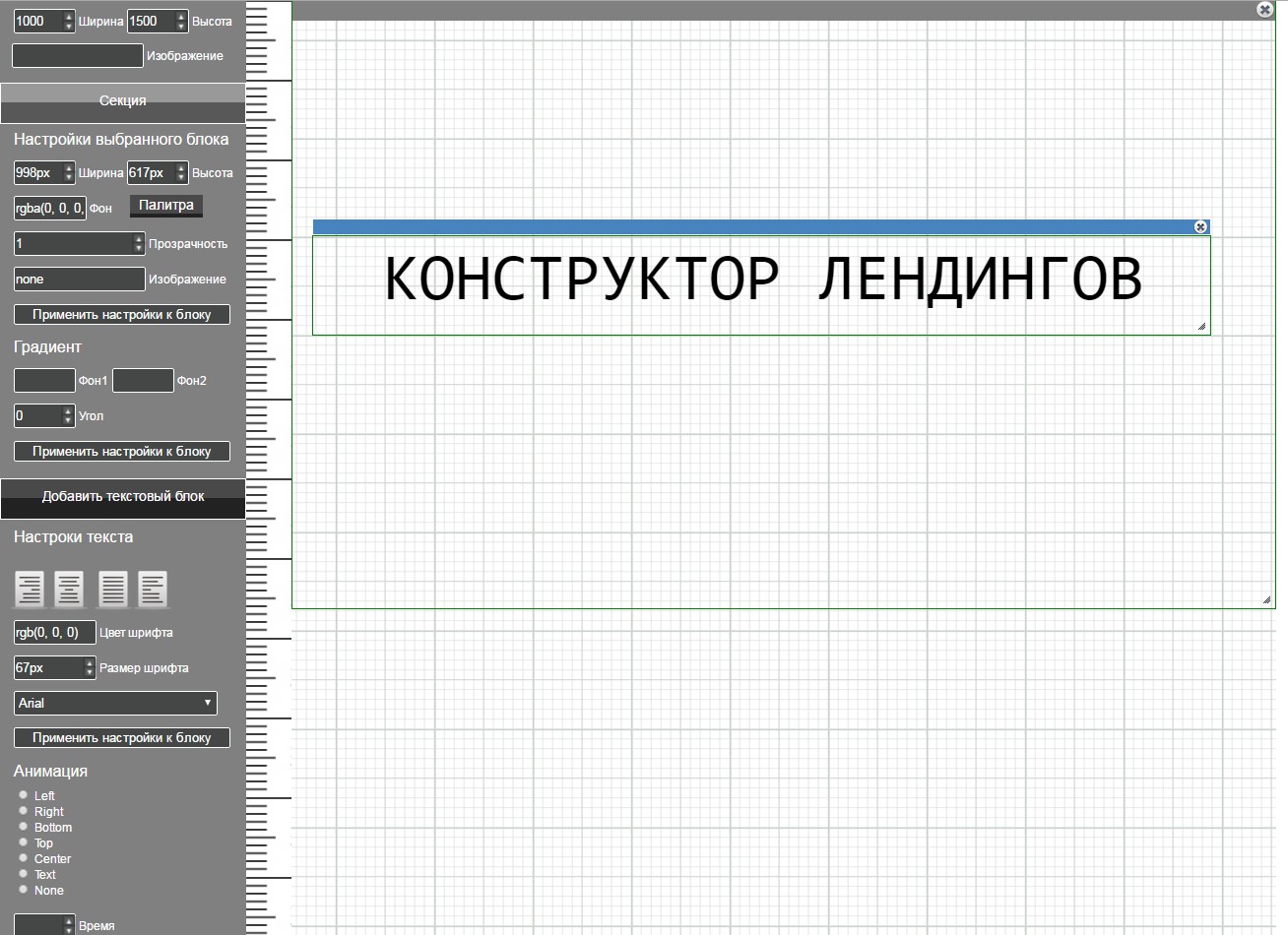Click the Секция button
This screenshot has height=935, width=1288.
122,102
